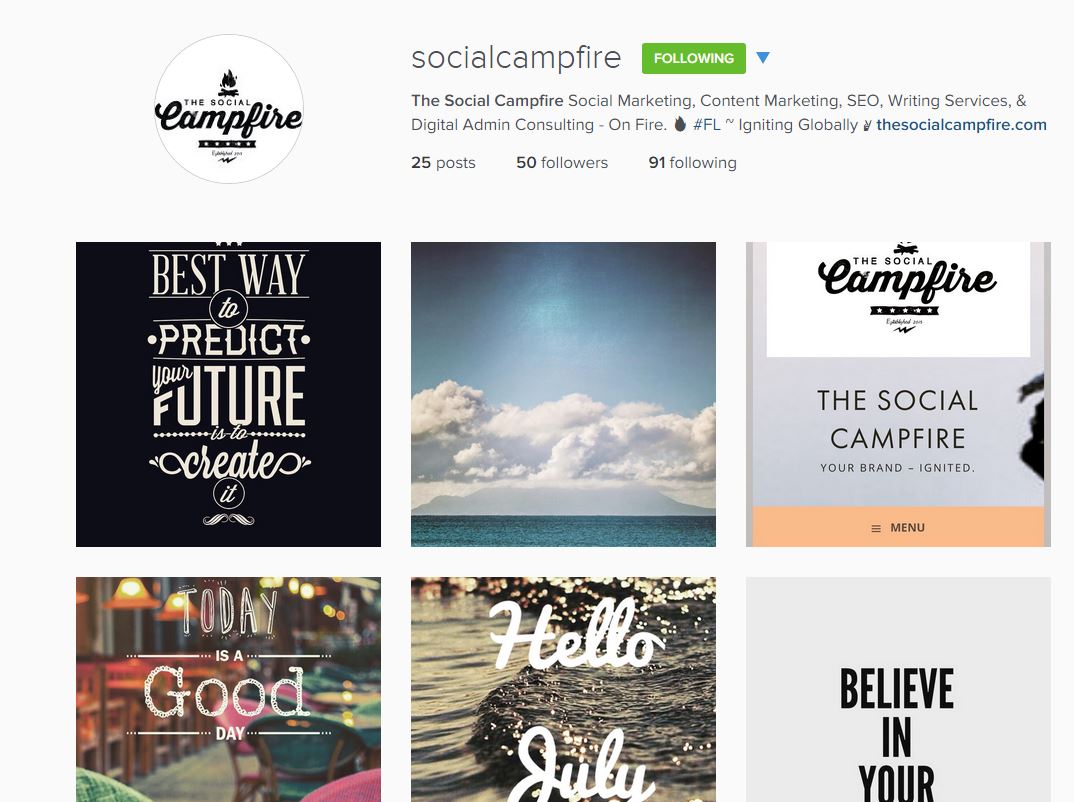Expand the blue dropdown arrow beside FOLLOWING

pos(763,58)
